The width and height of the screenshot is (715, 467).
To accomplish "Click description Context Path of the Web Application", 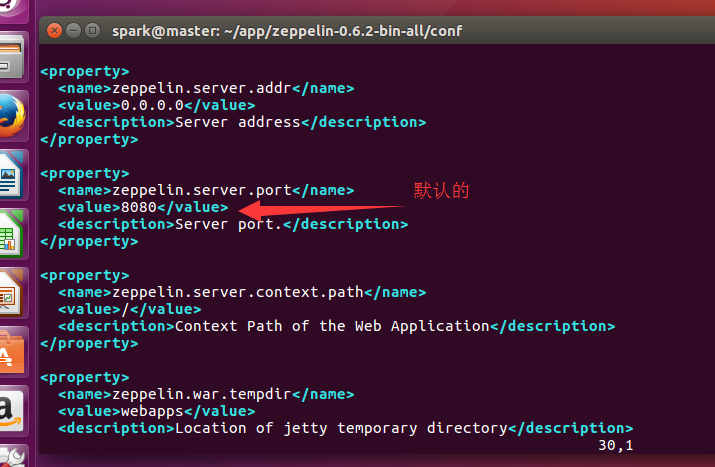I will [332, 327].
